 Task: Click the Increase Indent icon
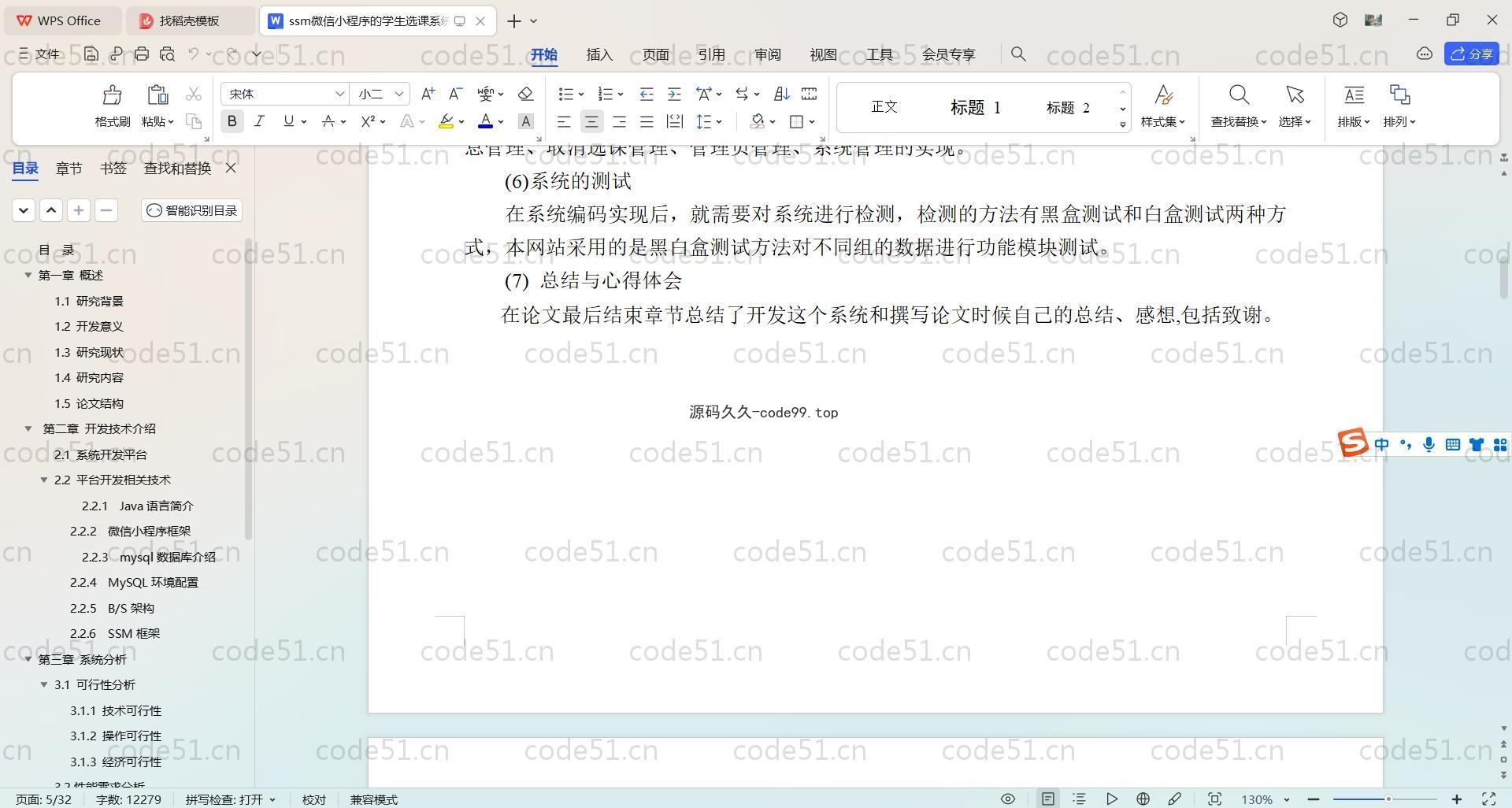coord(674,94)
